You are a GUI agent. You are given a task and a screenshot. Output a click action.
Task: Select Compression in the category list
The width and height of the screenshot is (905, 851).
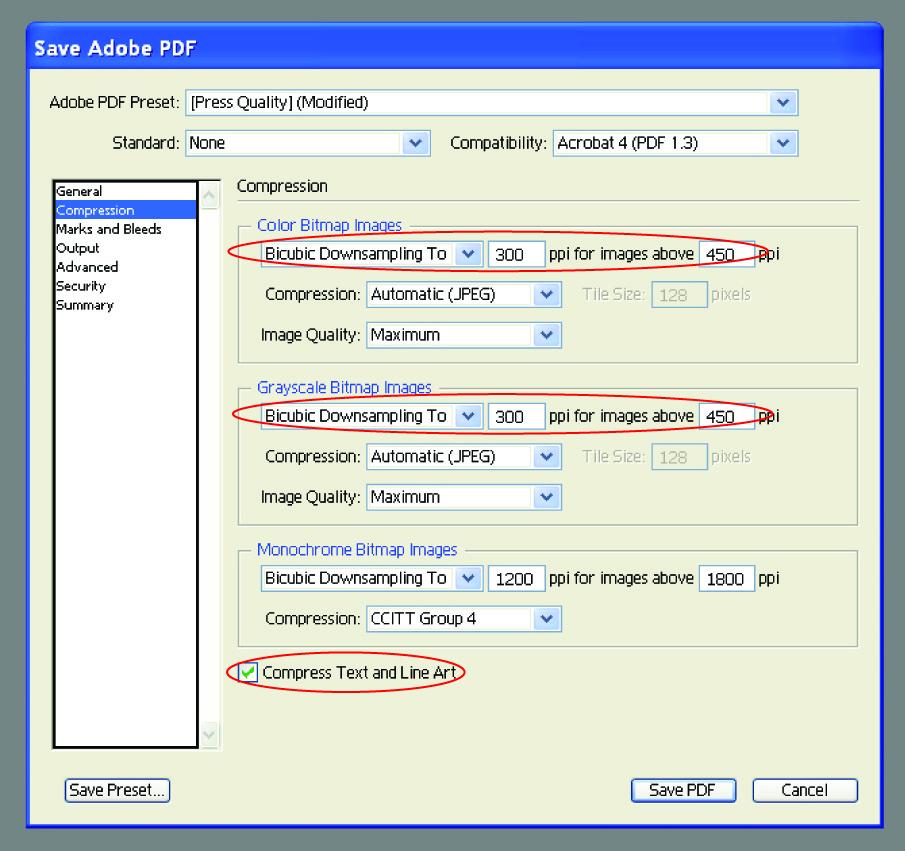126,210
